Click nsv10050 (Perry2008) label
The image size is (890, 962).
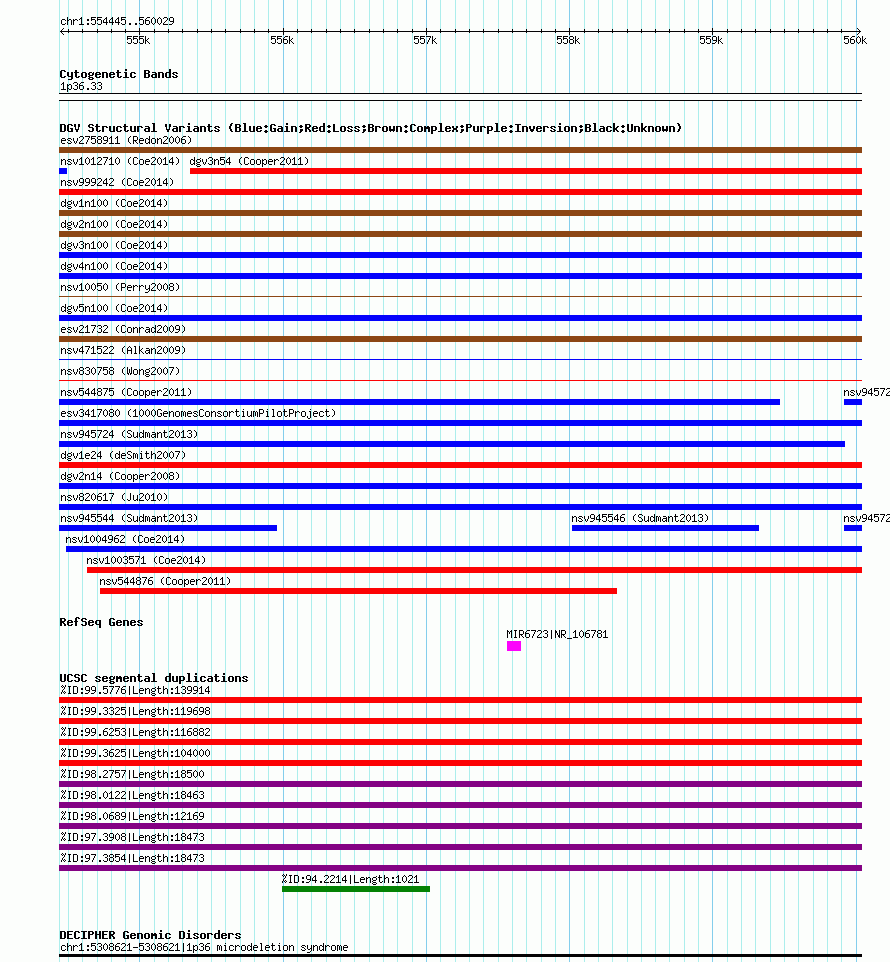pyautogui.click(x=120, y=287)
